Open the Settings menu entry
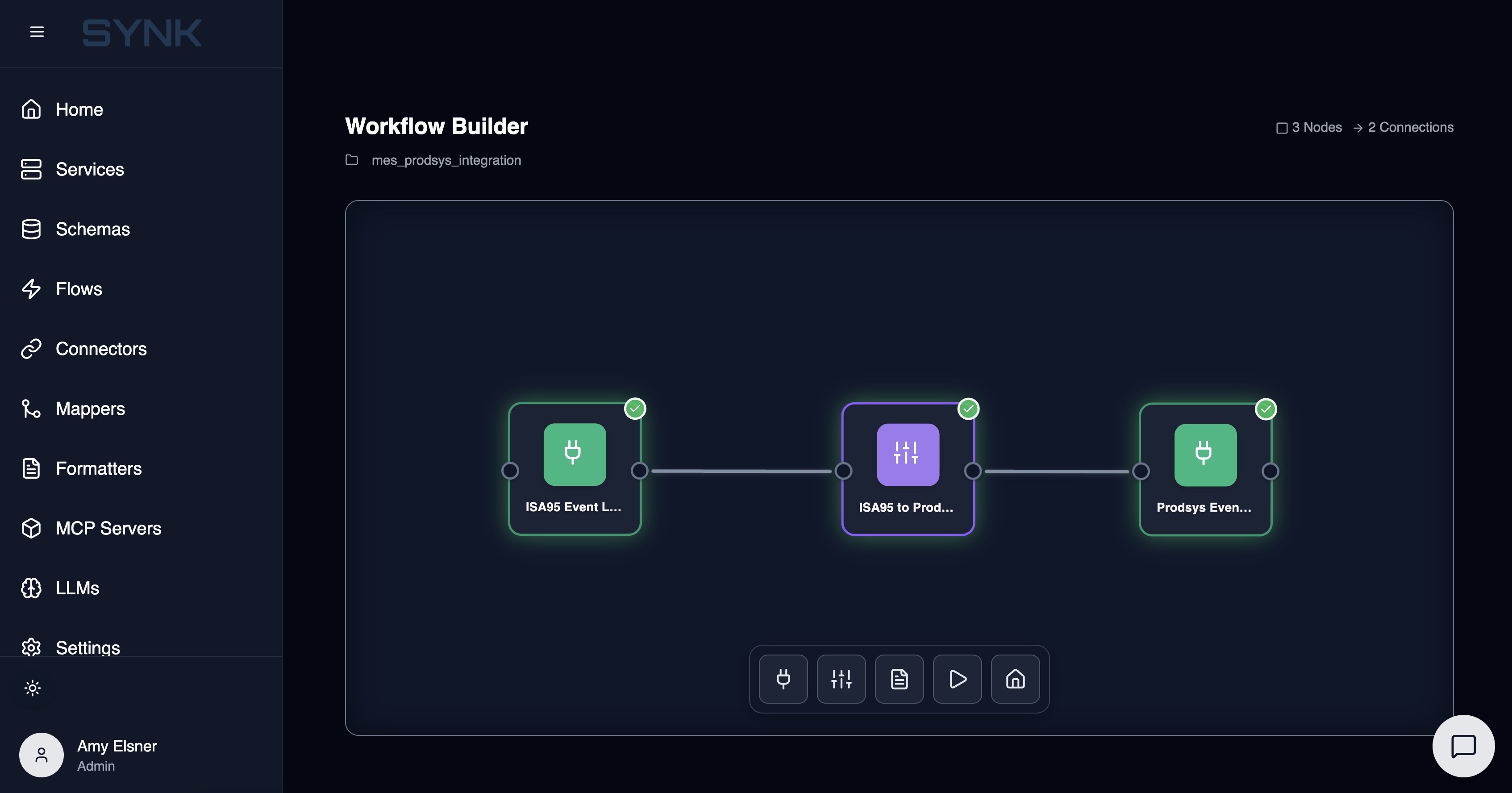This screenshot has height=793, width=1512. point(88,647)
